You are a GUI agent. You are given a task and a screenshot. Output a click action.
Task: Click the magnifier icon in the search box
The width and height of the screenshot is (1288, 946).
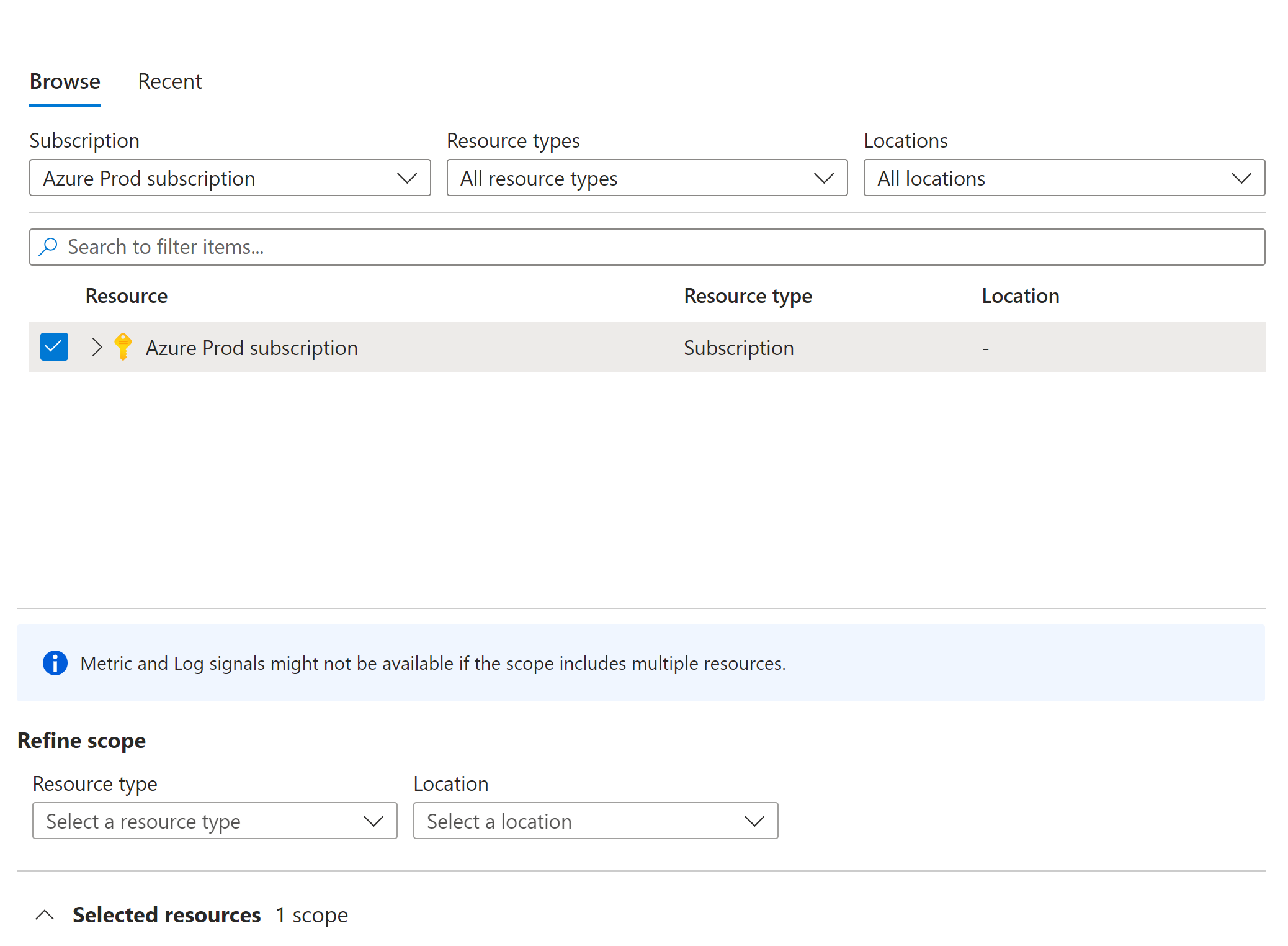click(48, 246)
